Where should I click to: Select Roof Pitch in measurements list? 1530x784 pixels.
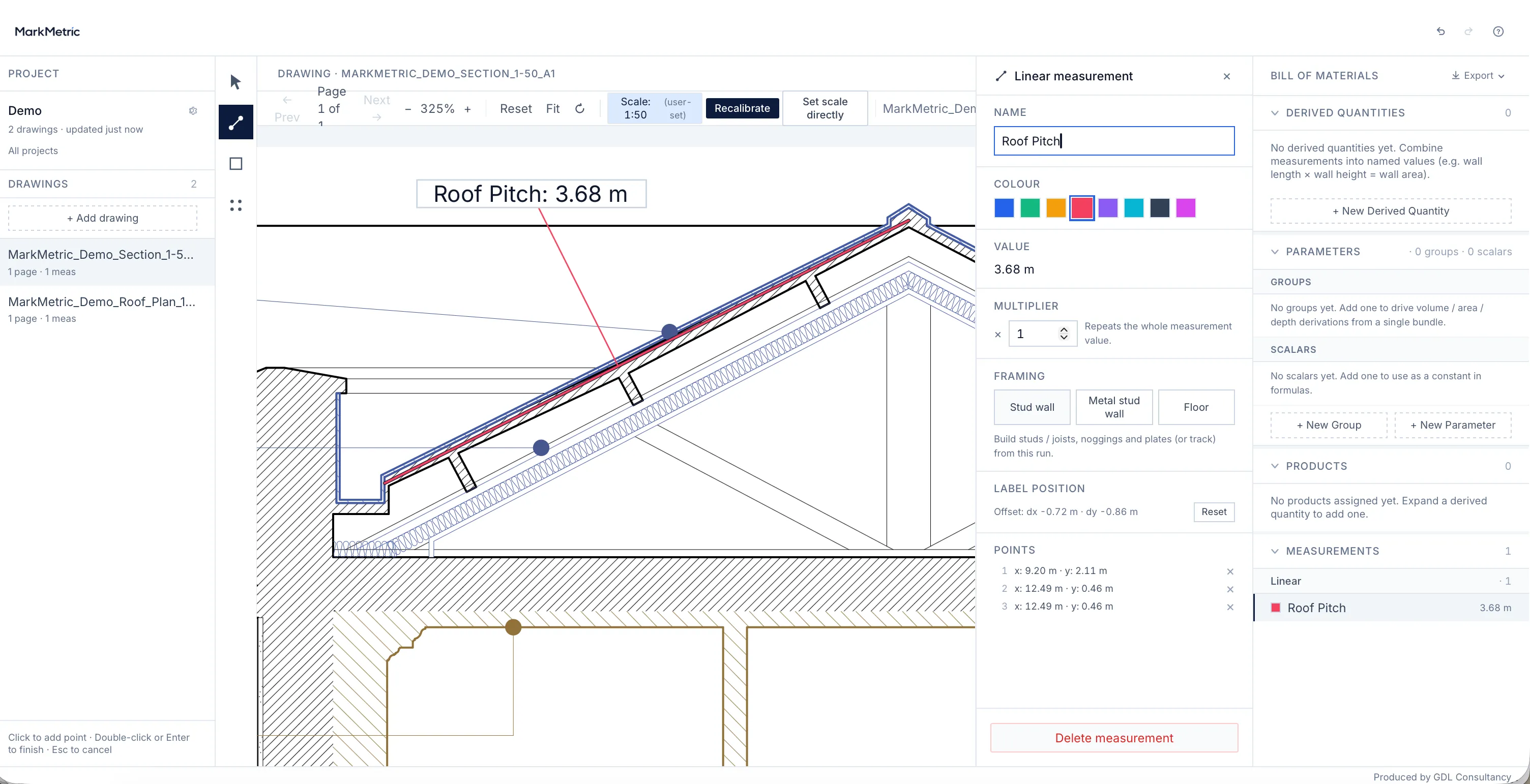1391,608
